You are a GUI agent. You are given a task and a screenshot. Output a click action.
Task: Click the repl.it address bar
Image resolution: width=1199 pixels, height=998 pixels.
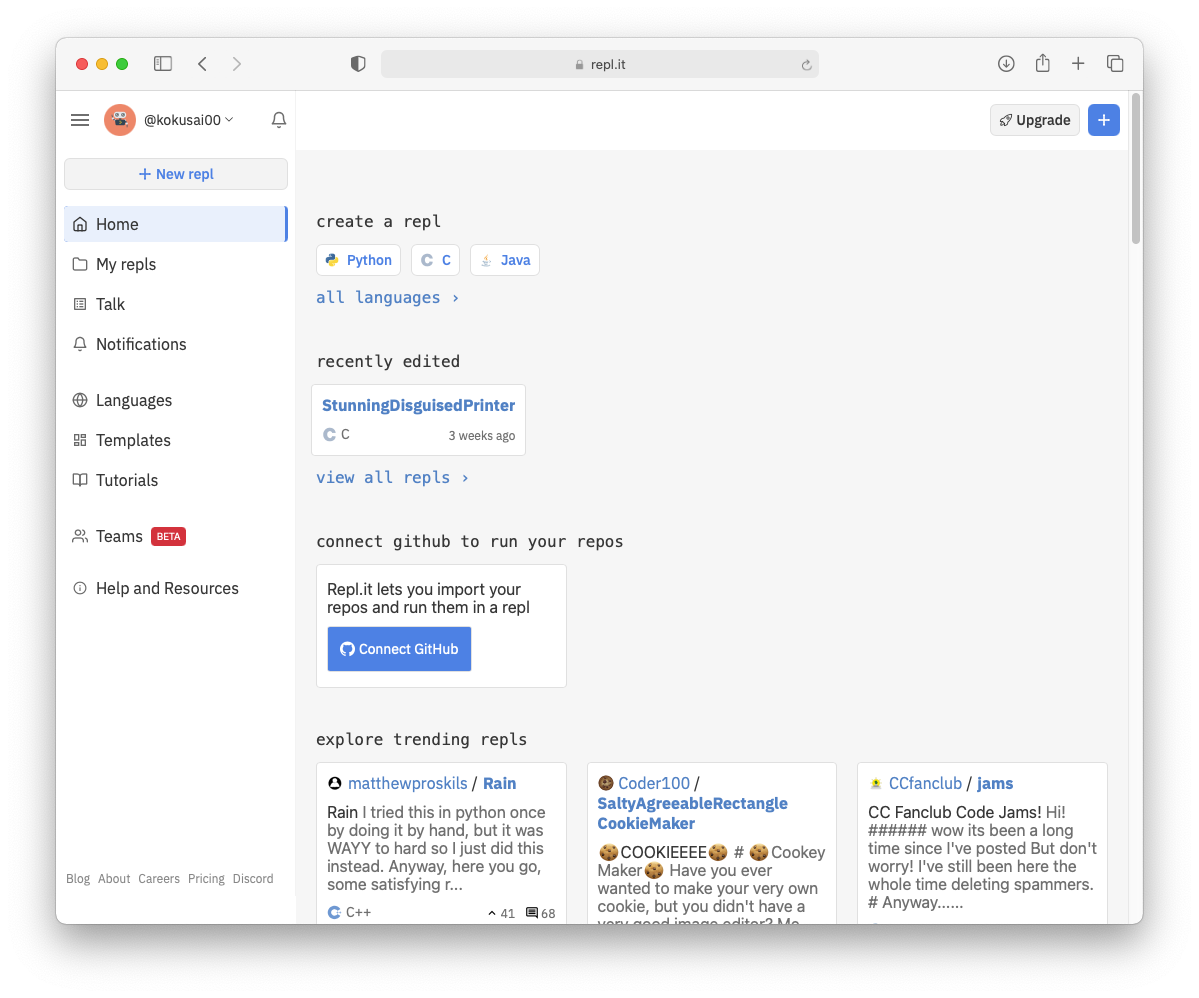click(600, 64)
